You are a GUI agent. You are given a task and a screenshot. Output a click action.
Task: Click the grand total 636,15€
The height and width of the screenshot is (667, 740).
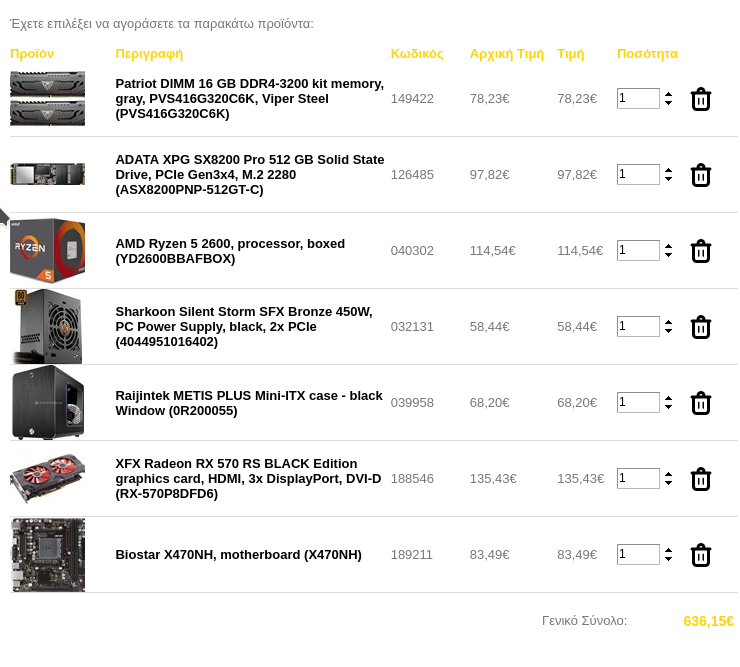pos(708,621)
